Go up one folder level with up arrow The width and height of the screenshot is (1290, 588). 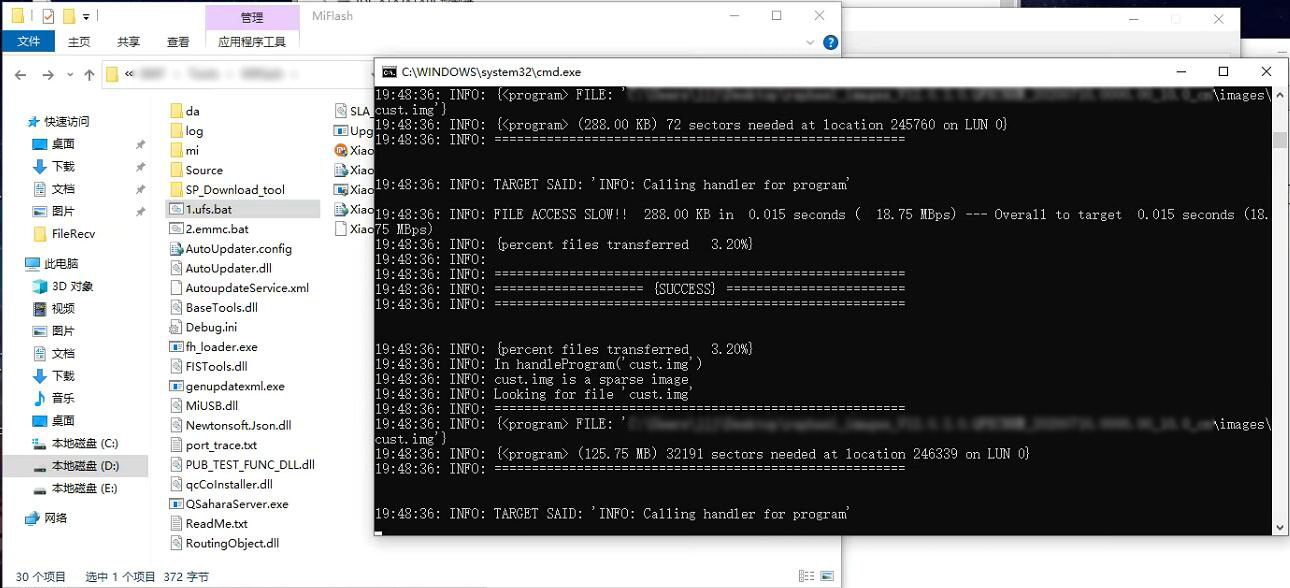89,75
